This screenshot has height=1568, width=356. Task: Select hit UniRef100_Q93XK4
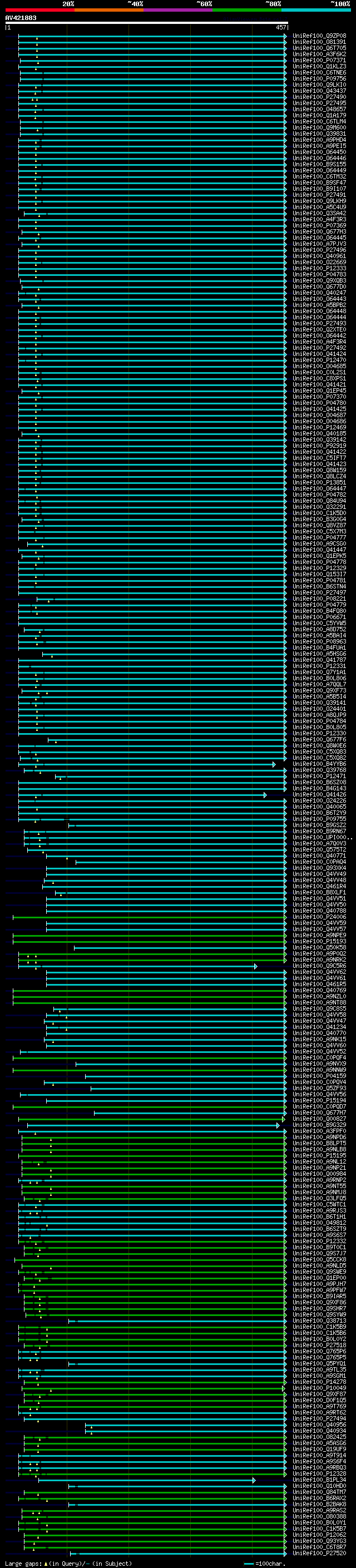pos(319,868)
